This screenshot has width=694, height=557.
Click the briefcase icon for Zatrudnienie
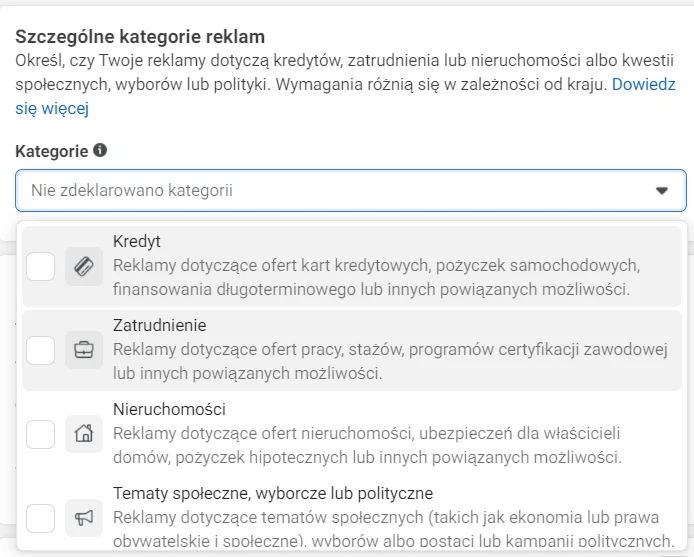pos(84,350)
